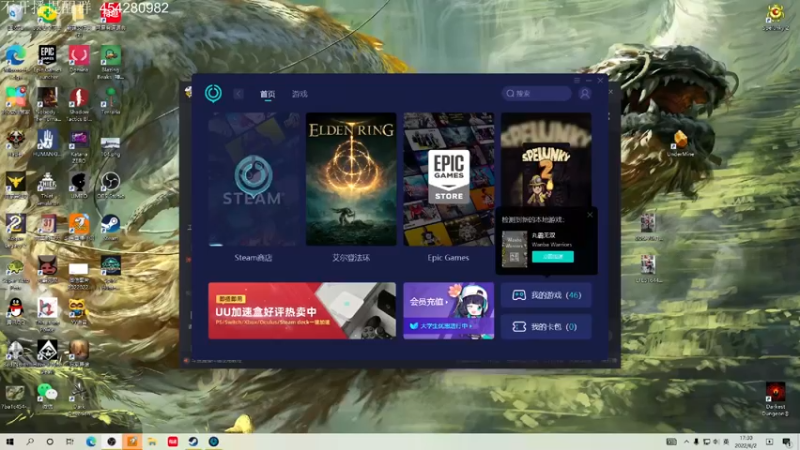Open the 会员充值 membership banner
Screen dimensions: 800x450
[448, 311]
